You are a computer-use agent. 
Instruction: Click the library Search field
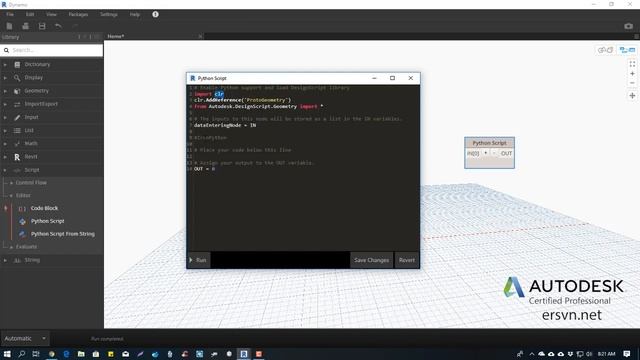pyautogui.click(x=52, y=50)
